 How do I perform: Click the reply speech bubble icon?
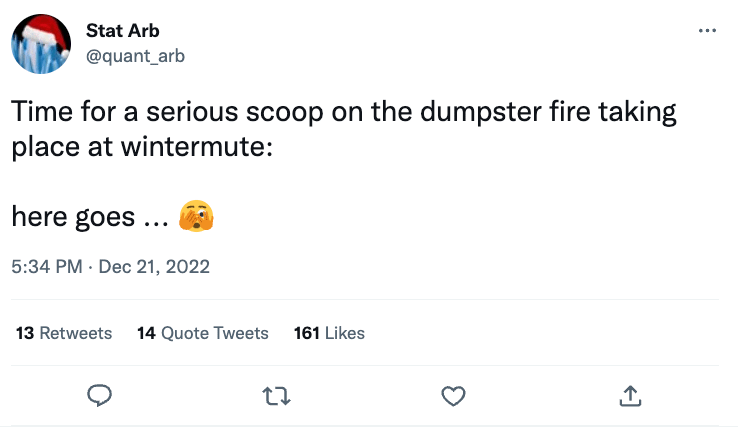point(98,396)
